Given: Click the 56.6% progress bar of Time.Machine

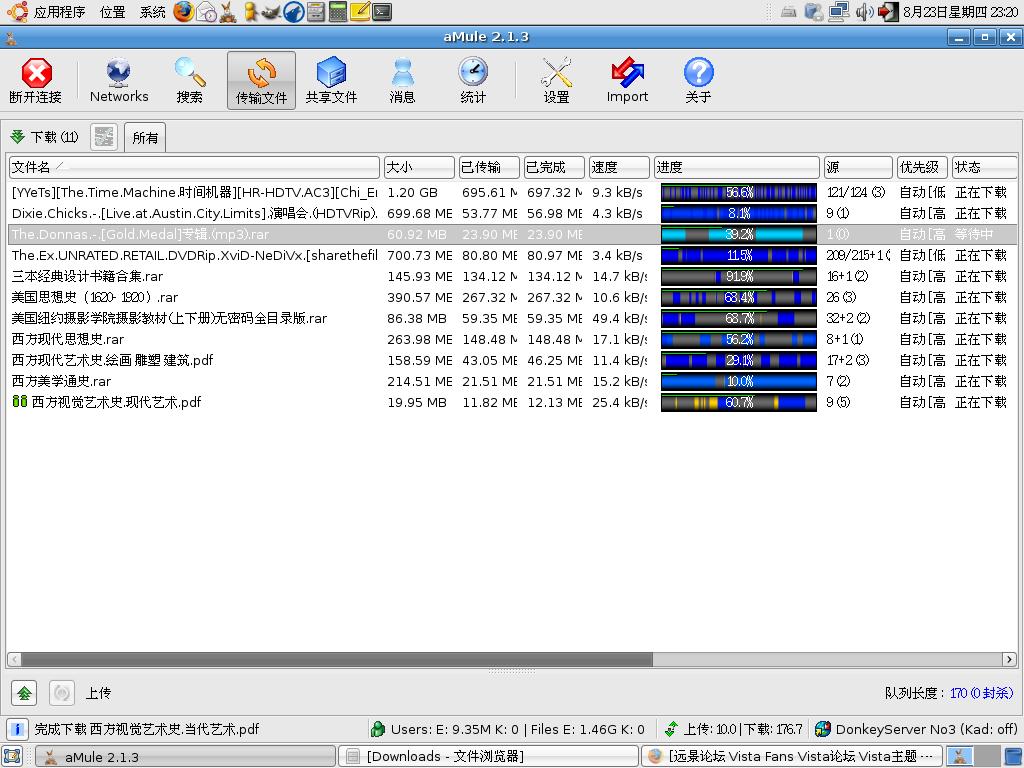Looking at the screenshot, I should pyautogui.click(x=739, y=192).
